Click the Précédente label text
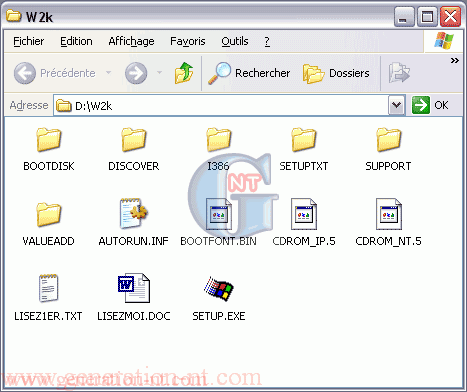 pyautogui.click(x=68, y=73)
